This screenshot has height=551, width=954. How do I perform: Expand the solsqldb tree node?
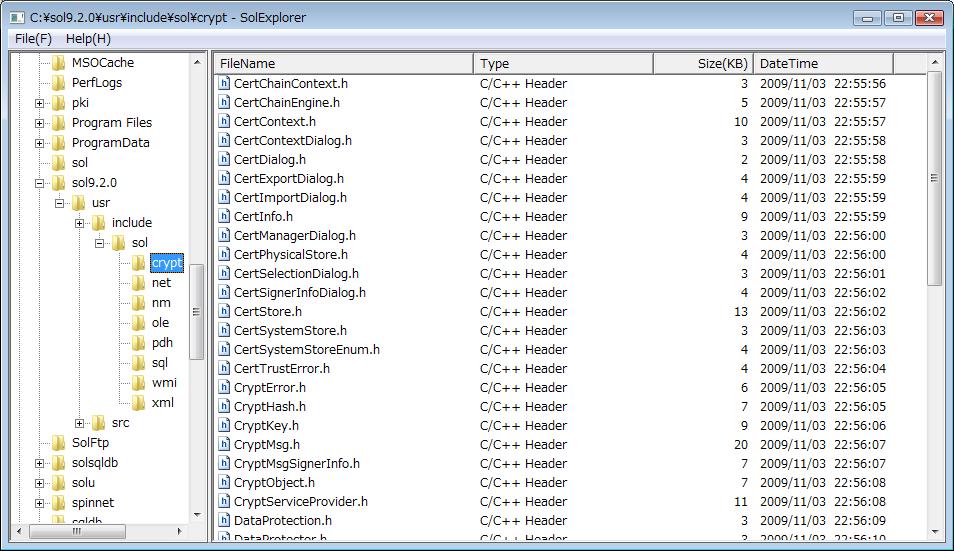point(40,463)
